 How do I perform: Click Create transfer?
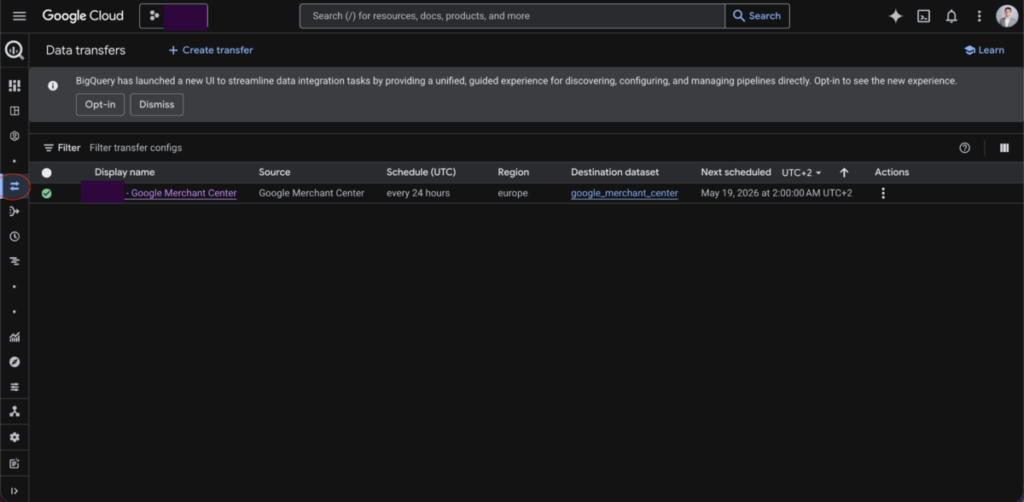tap(211, 50)
